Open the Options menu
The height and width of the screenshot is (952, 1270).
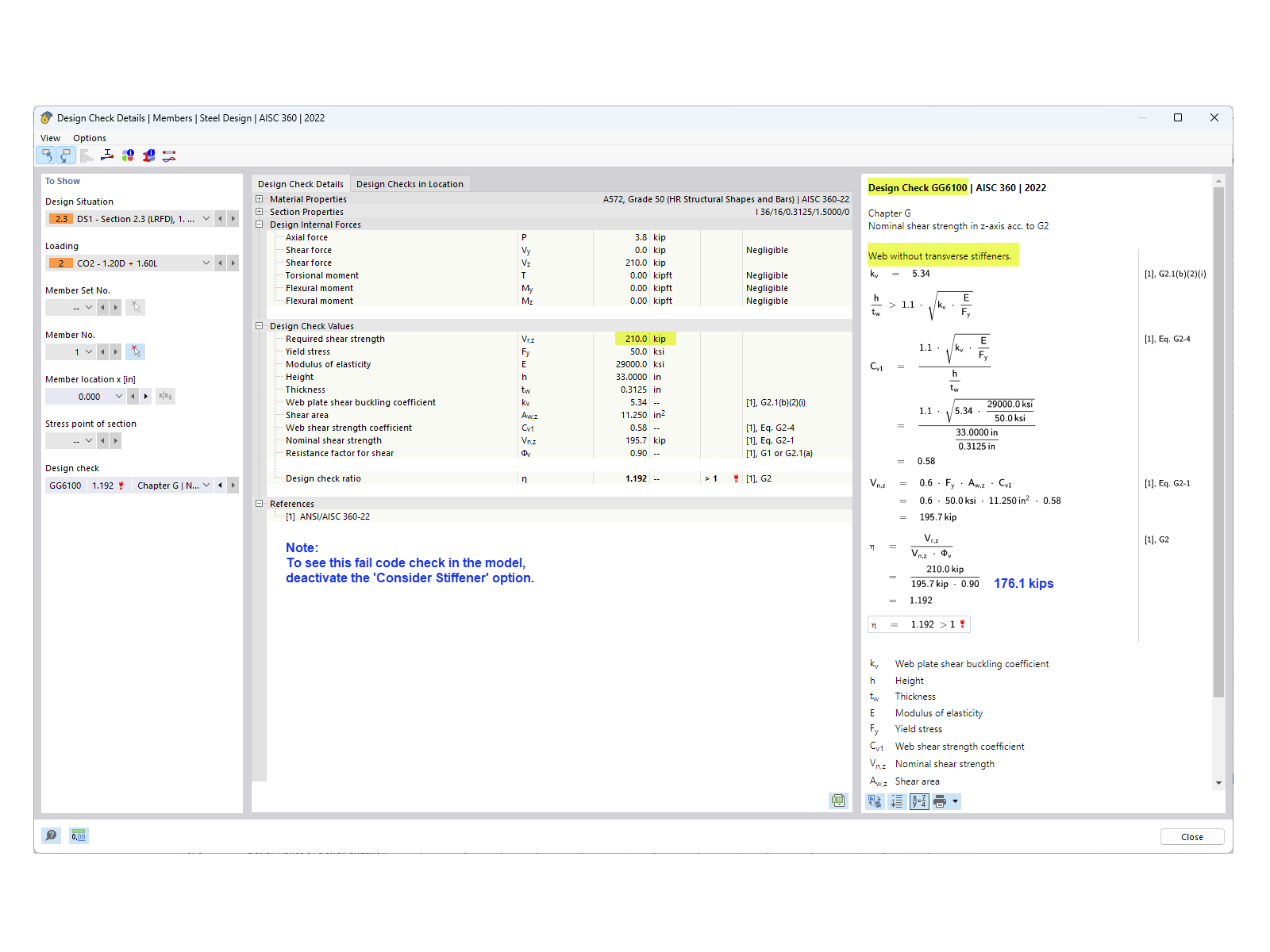pos(89,138)
